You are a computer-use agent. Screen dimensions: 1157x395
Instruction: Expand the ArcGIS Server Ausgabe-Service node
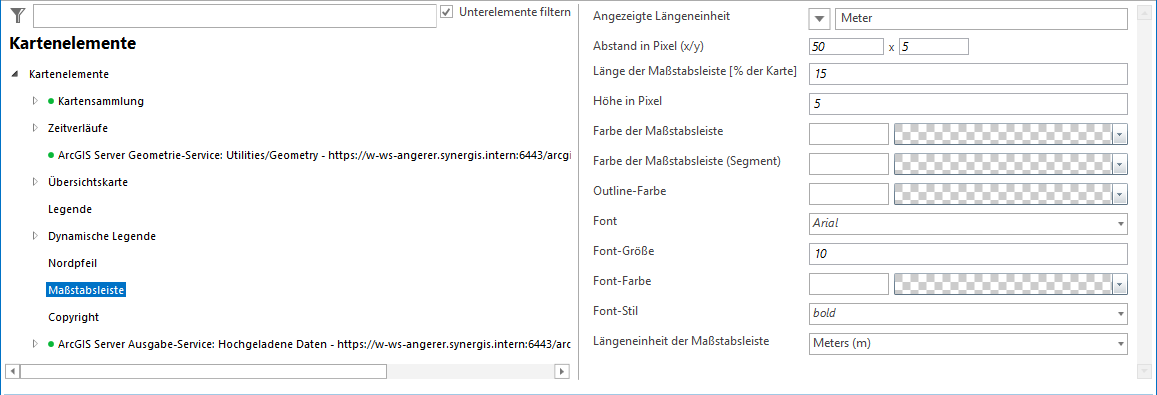35,344
